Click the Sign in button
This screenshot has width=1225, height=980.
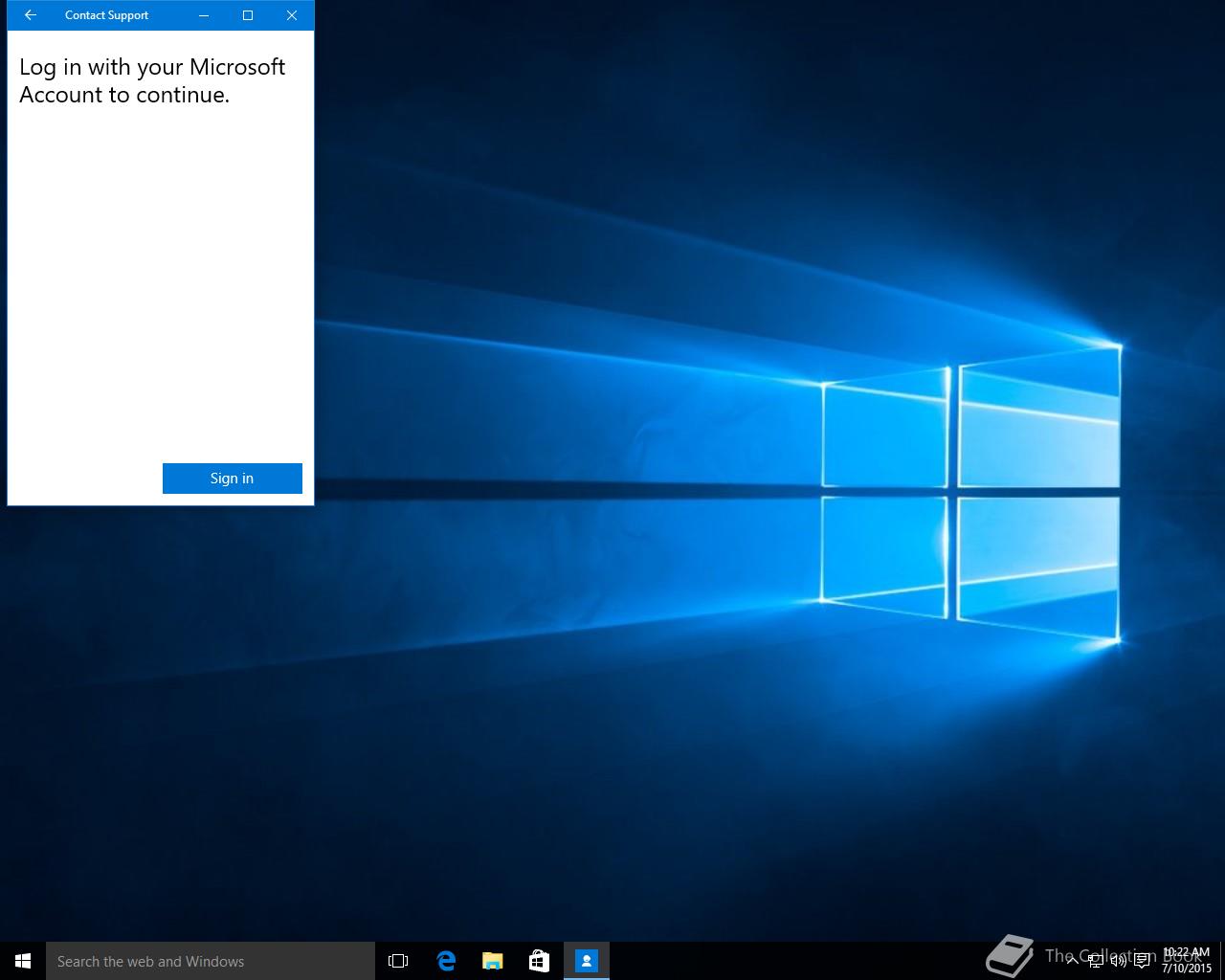pos(233,479)
